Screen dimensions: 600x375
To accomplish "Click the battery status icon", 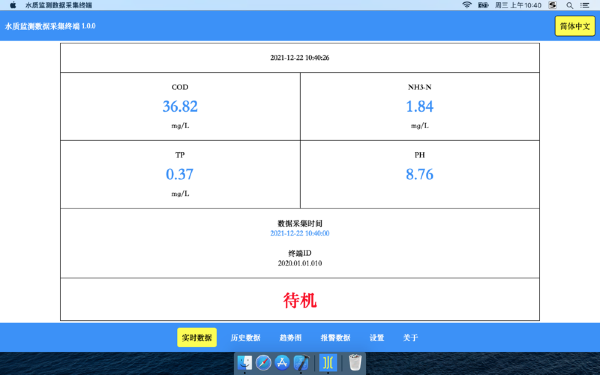I will [x=483, y=5].
